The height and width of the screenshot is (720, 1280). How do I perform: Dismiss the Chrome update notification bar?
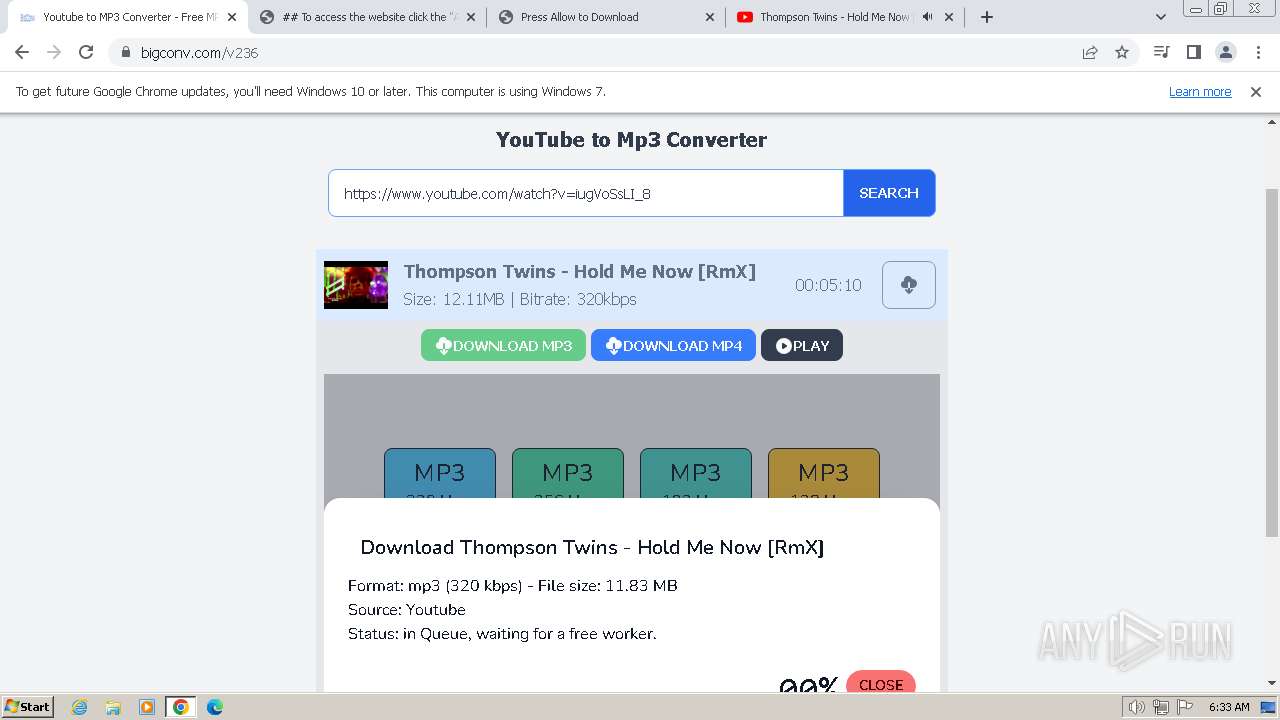(1256, 92)
